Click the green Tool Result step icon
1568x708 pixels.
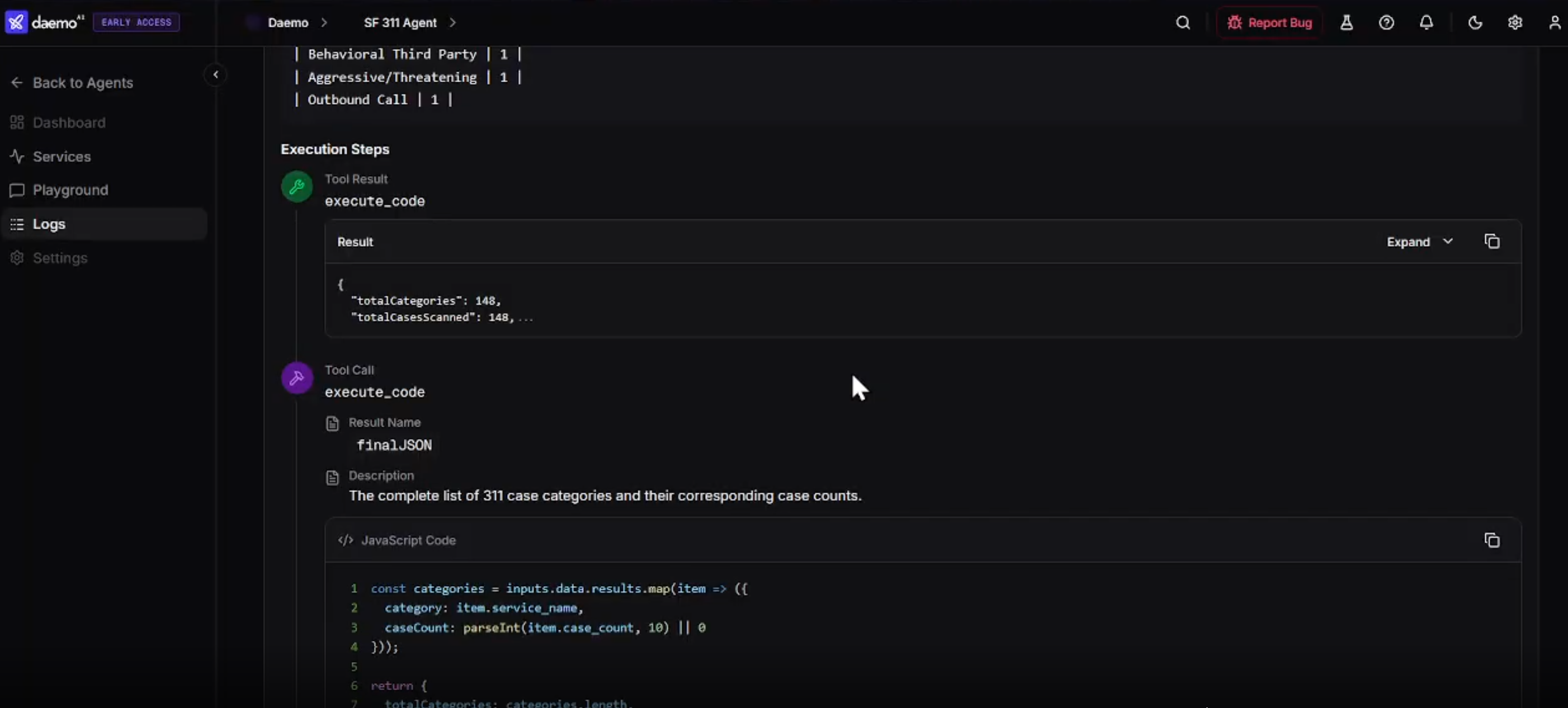point(297,187)
